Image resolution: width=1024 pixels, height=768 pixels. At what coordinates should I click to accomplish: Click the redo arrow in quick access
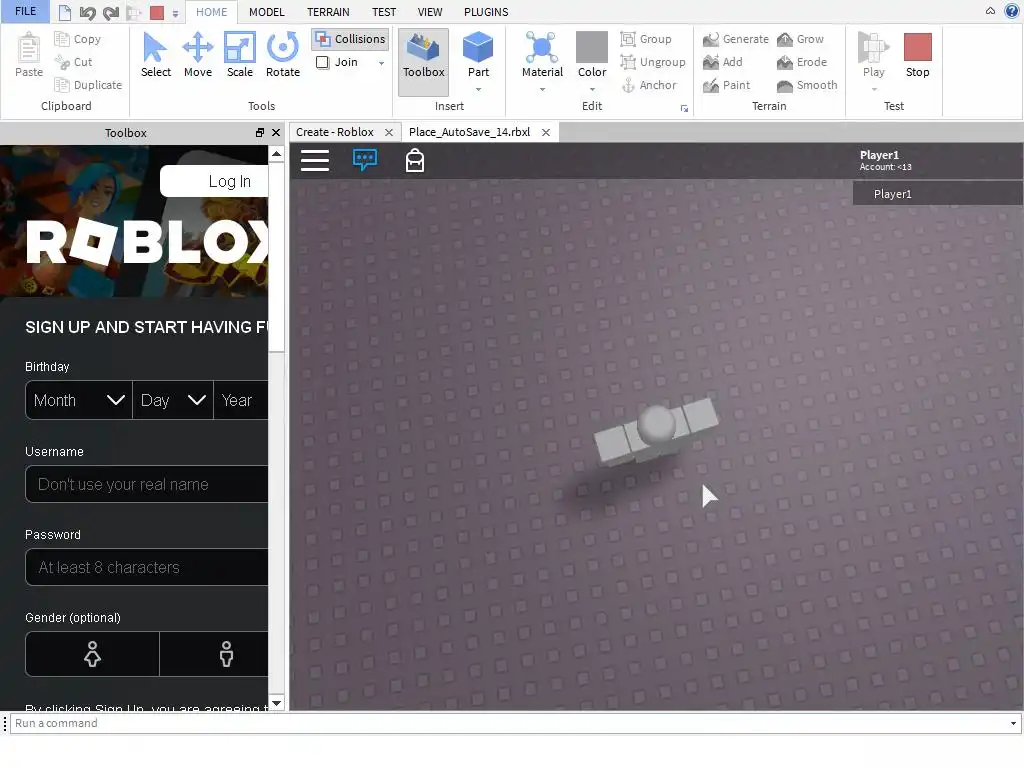point(110,12)
